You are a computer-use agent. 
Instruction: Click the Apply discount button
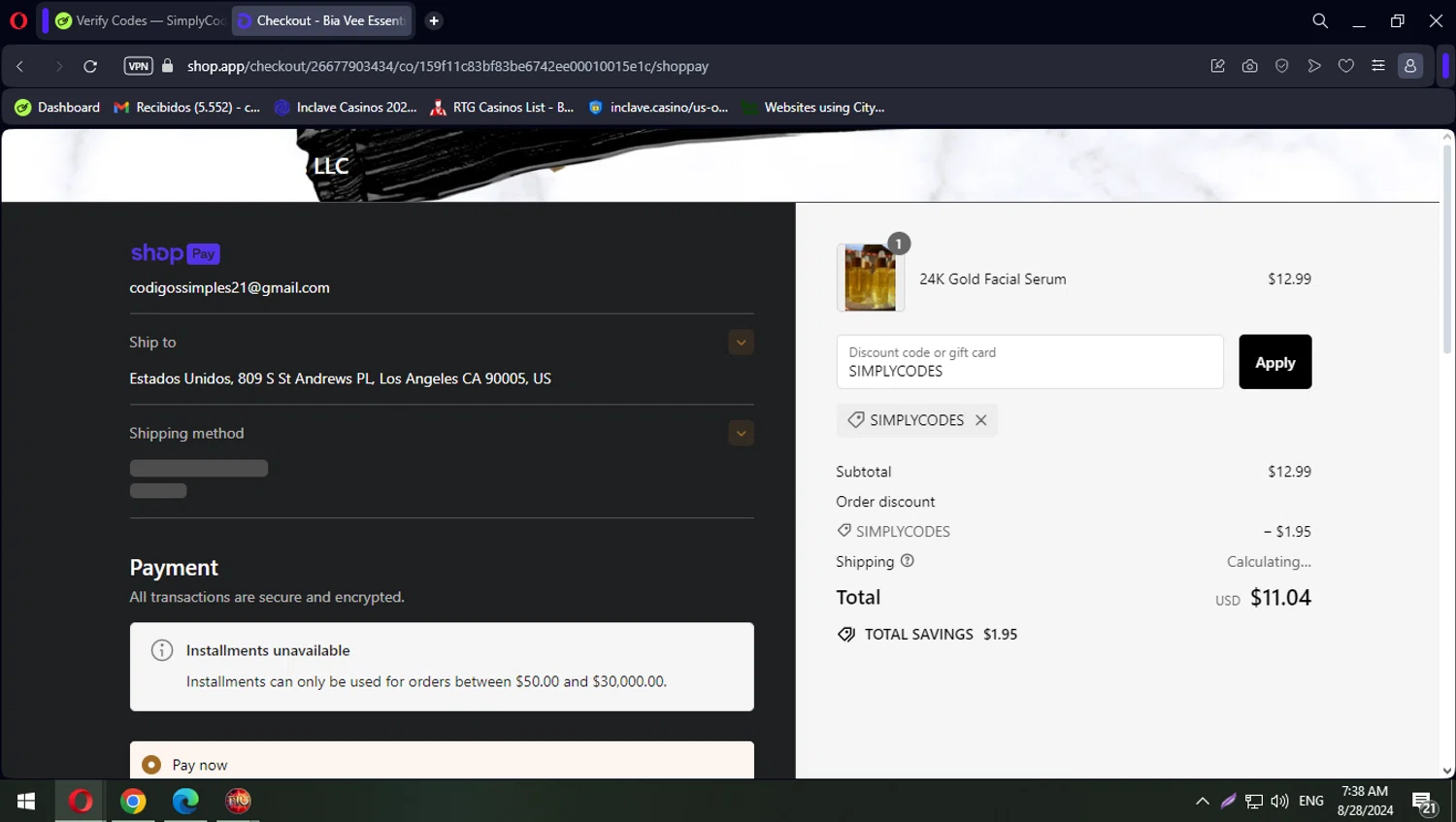point(1275,362)
